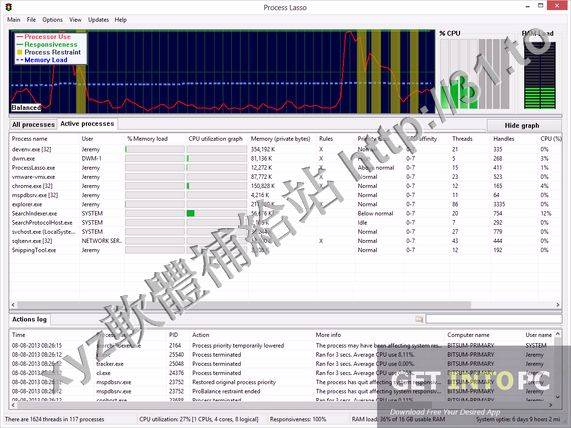Sort by Process name column header

(29, 139)
